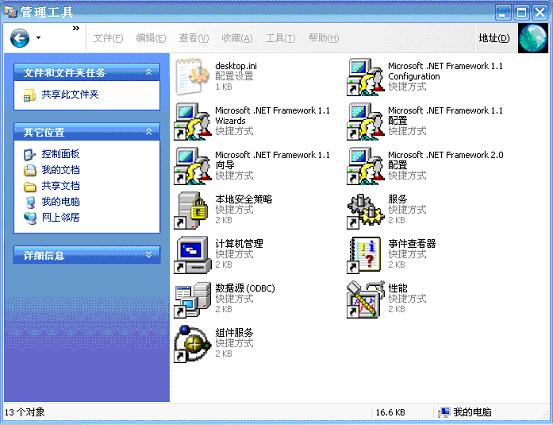Open the 事件查看器 Event Viewer icon
The image size is (553, 425).
(x=365, y=255)
